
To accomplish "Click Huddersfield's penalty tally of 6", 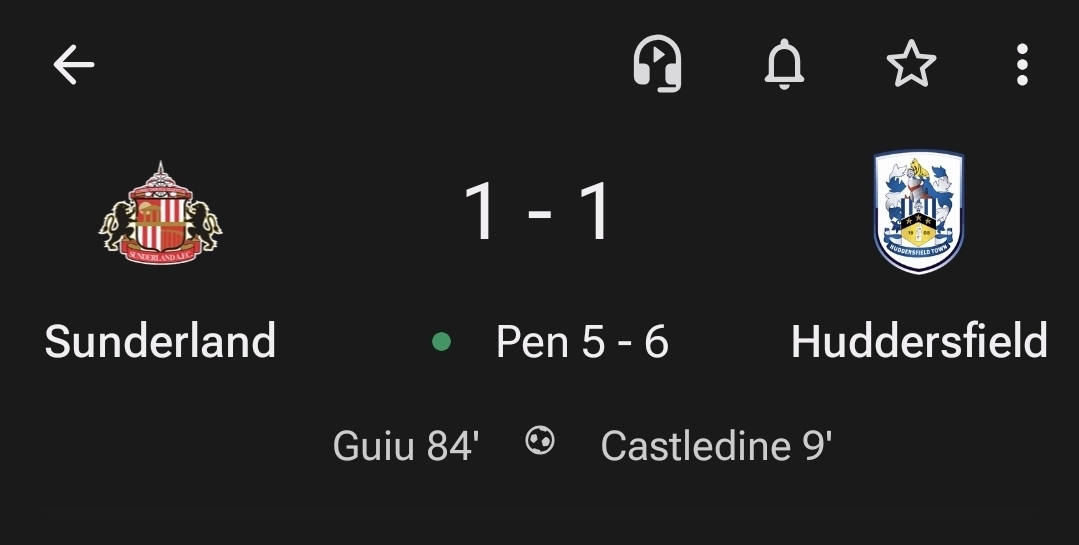I will point(656,342).
